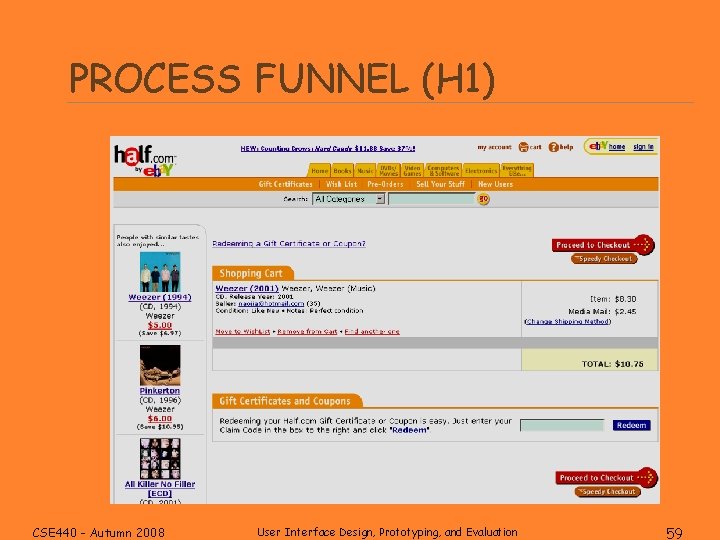Open Sell Your Stuff in orange bar
The image size is (720, 540).
[440, 184]
